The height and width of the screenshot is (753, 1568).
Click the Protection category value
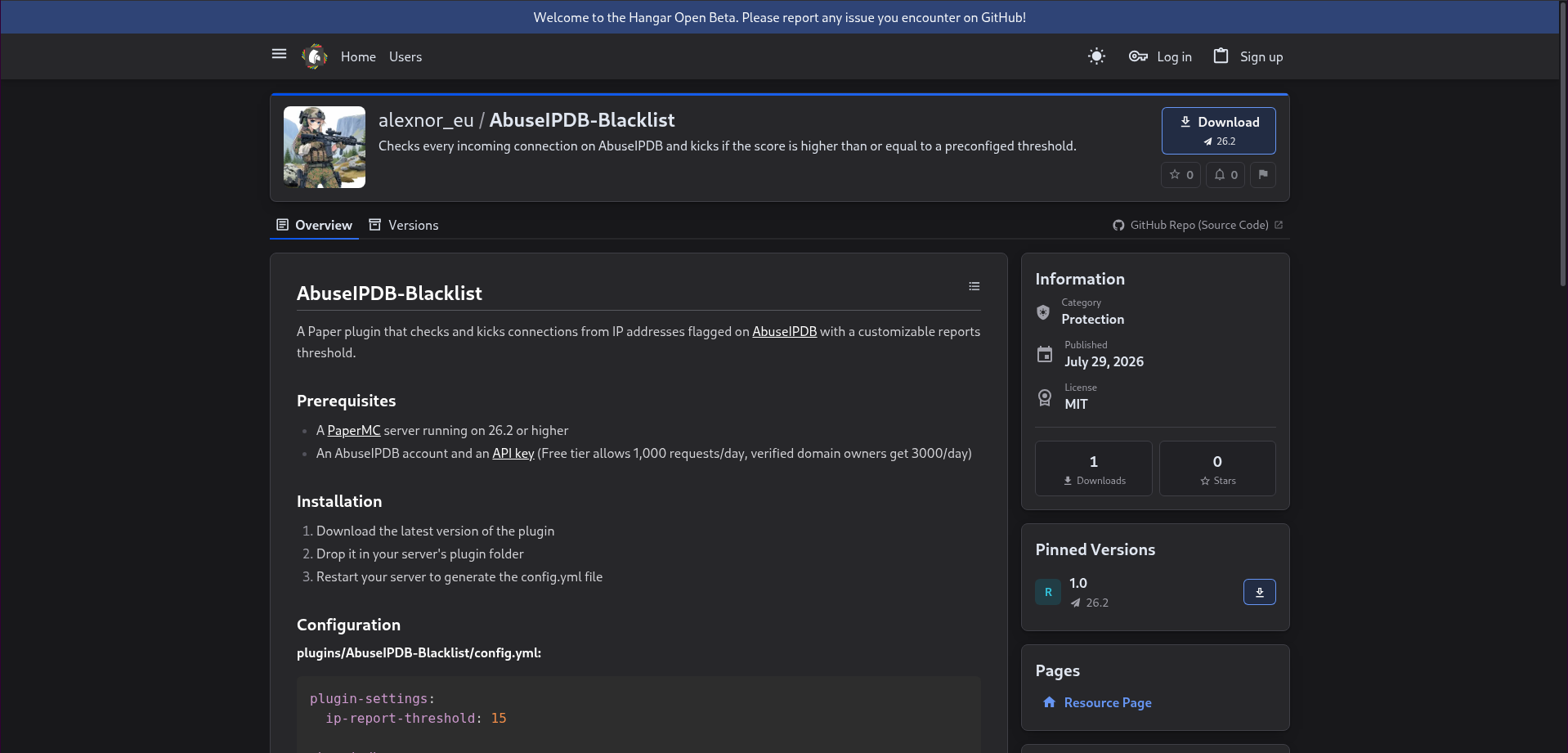coord(1092,319)
